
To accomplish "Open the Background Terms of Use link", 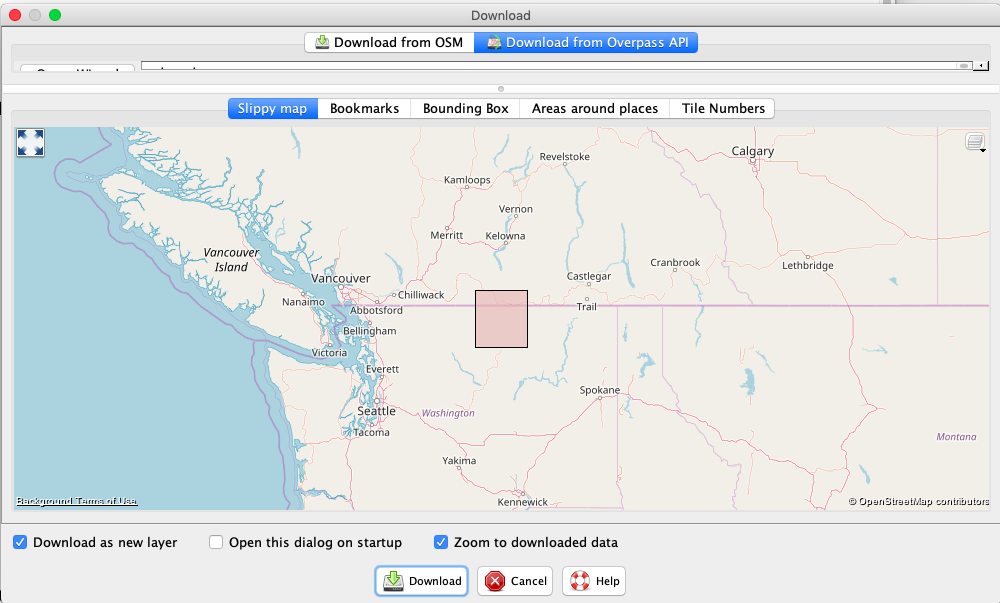I will pyautogui.click(x=77, y=501).
